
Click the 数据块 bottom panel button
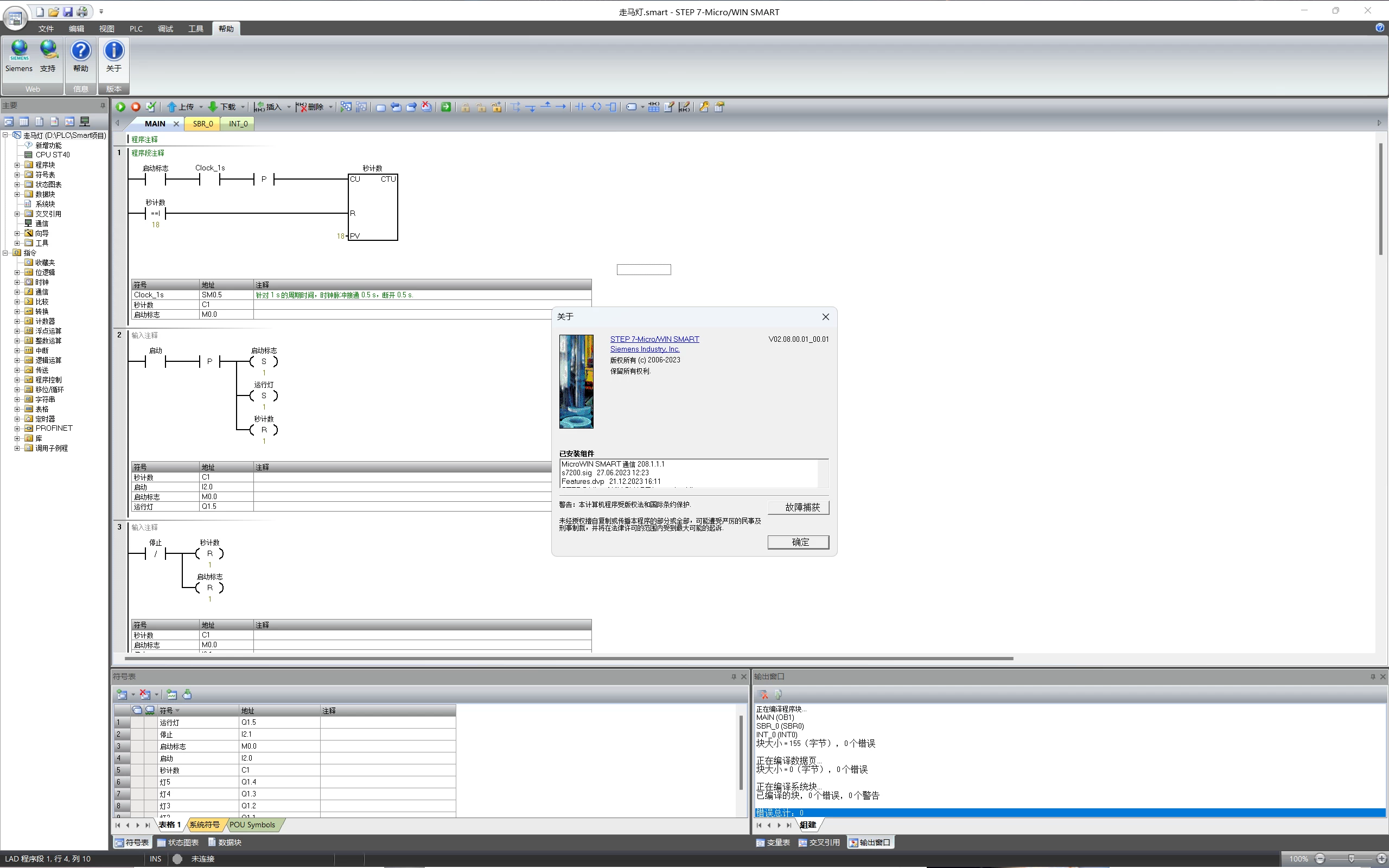[225, 842]
